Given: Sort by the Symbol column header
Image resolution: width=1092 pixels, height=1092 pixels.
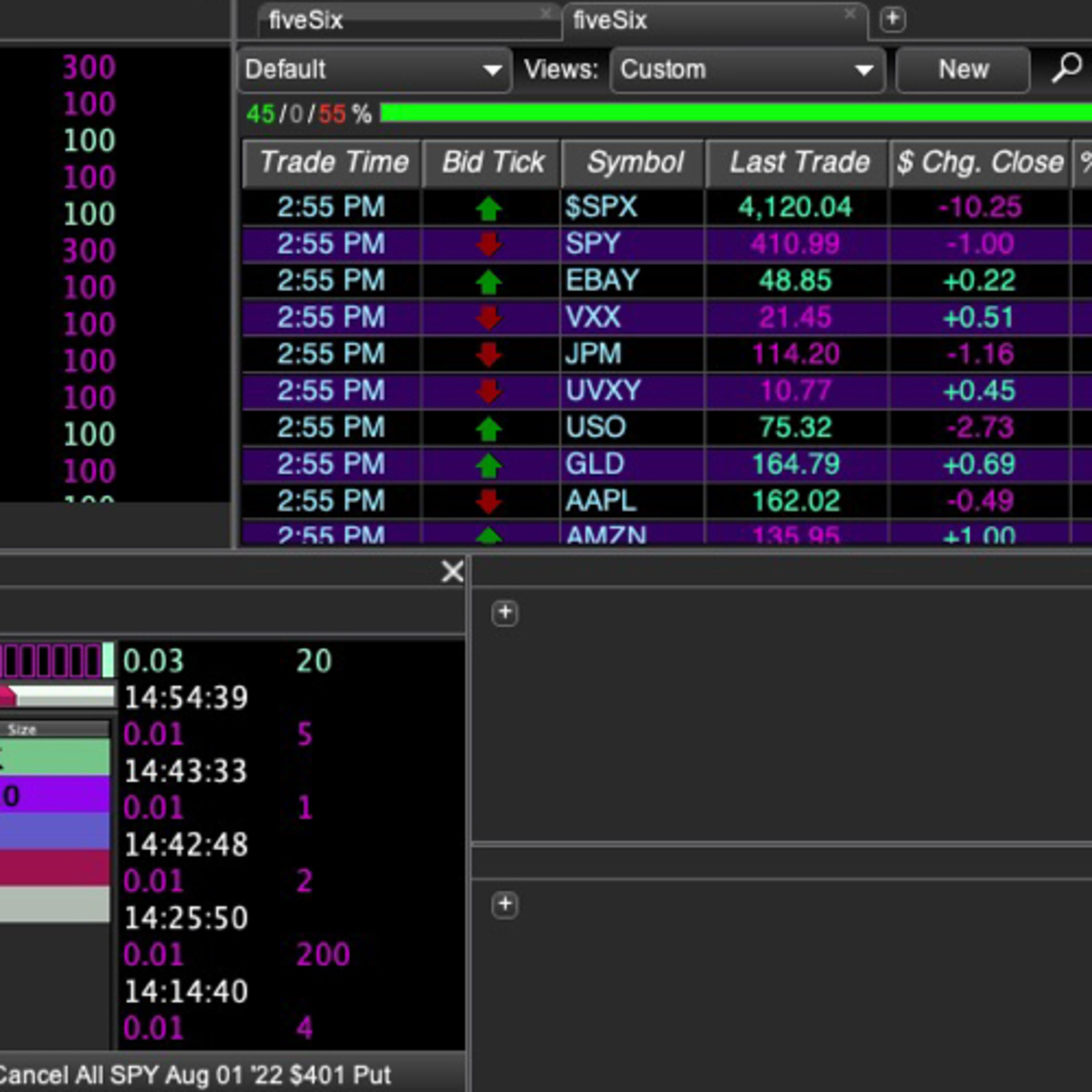Looking at the screenshot, I should (x=633, y=163).
